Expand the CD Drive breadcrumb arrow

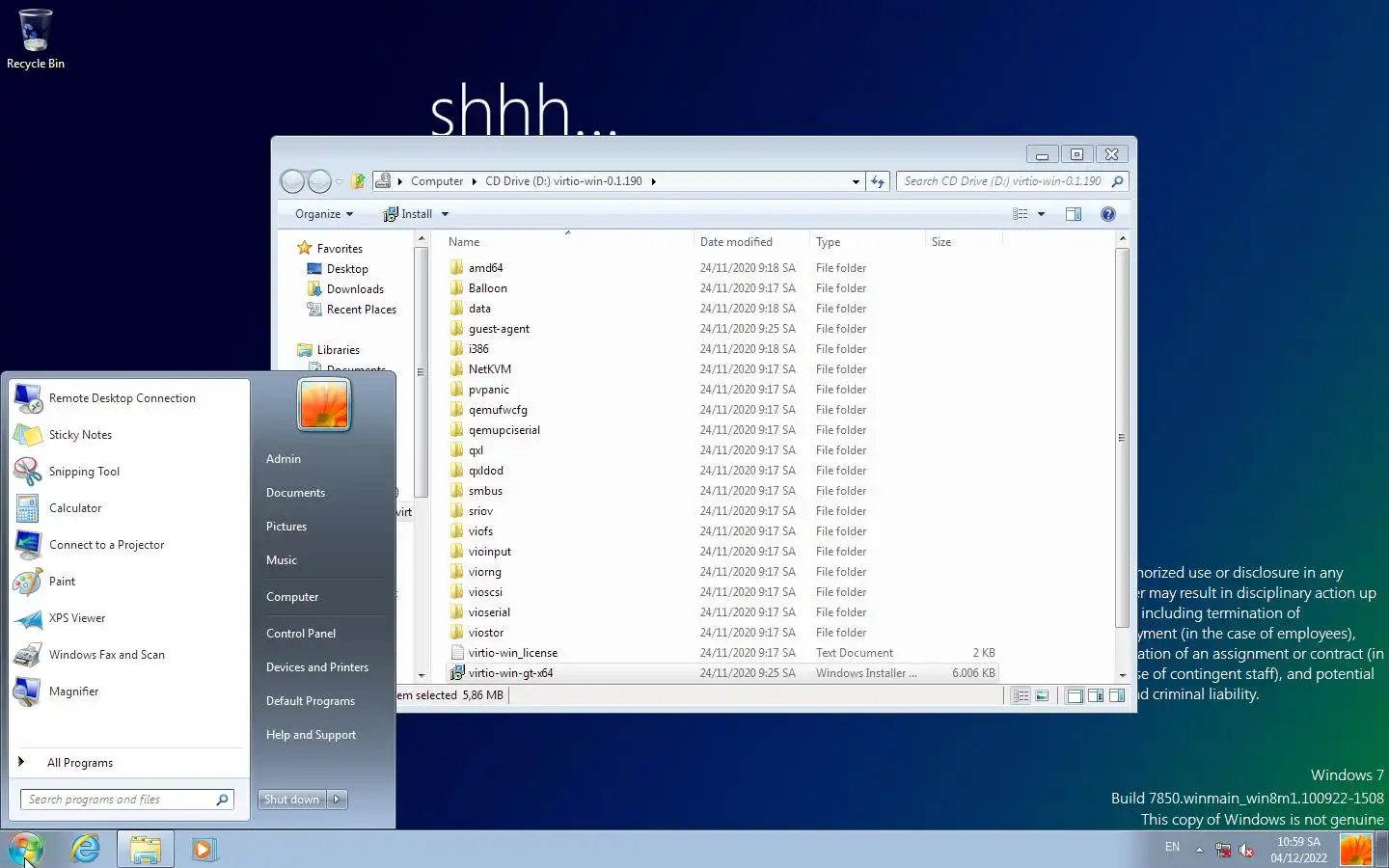click(653, 181)
